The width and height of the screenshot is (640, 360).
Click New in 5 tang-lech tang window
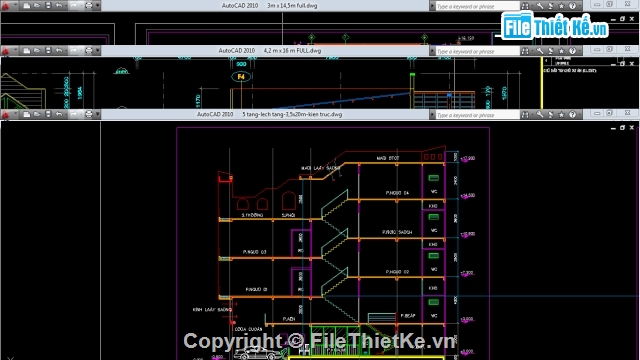tap(27, 114)
